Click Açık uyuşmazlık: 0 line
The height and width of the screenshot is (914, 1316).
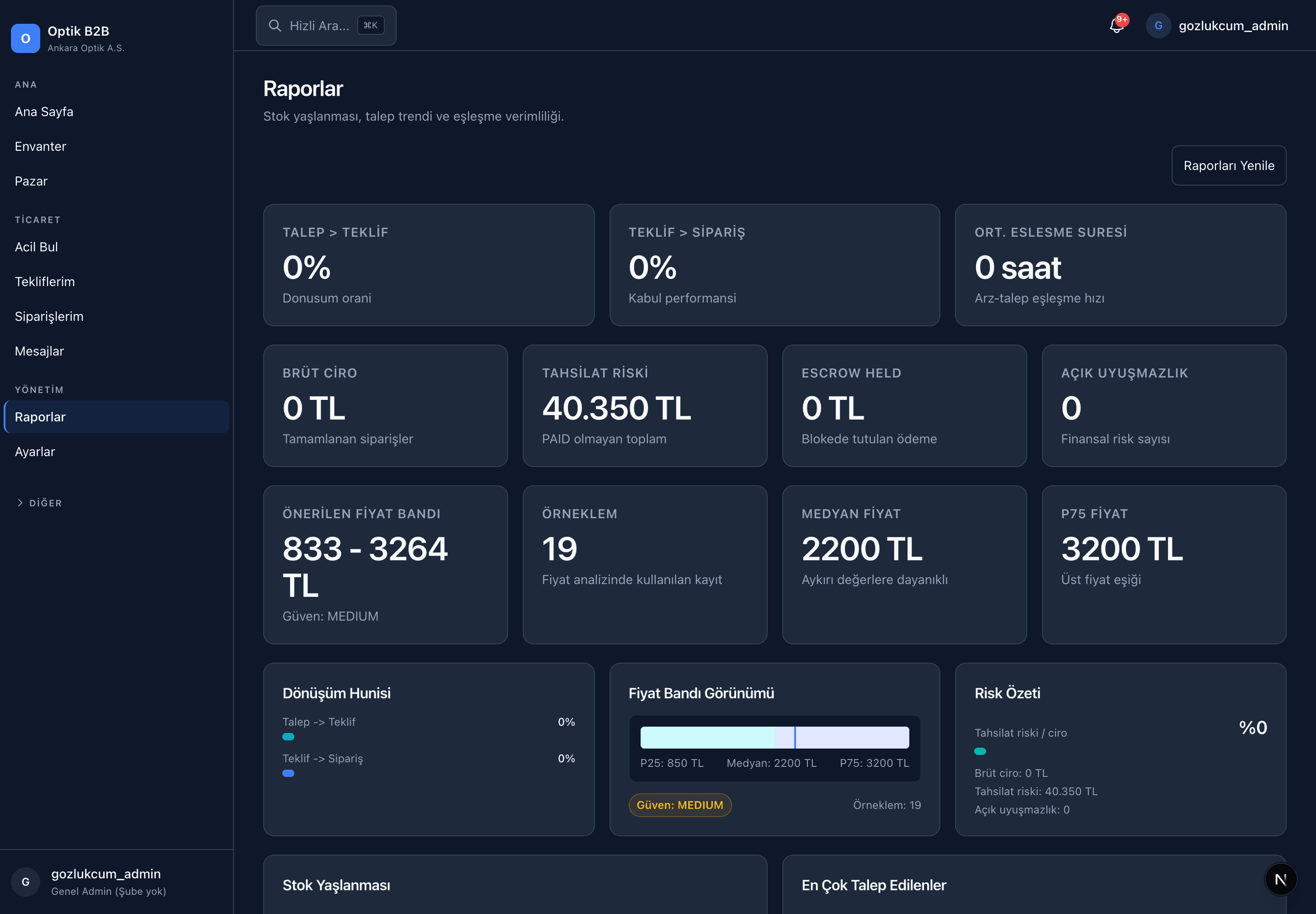click(1022, 810)
